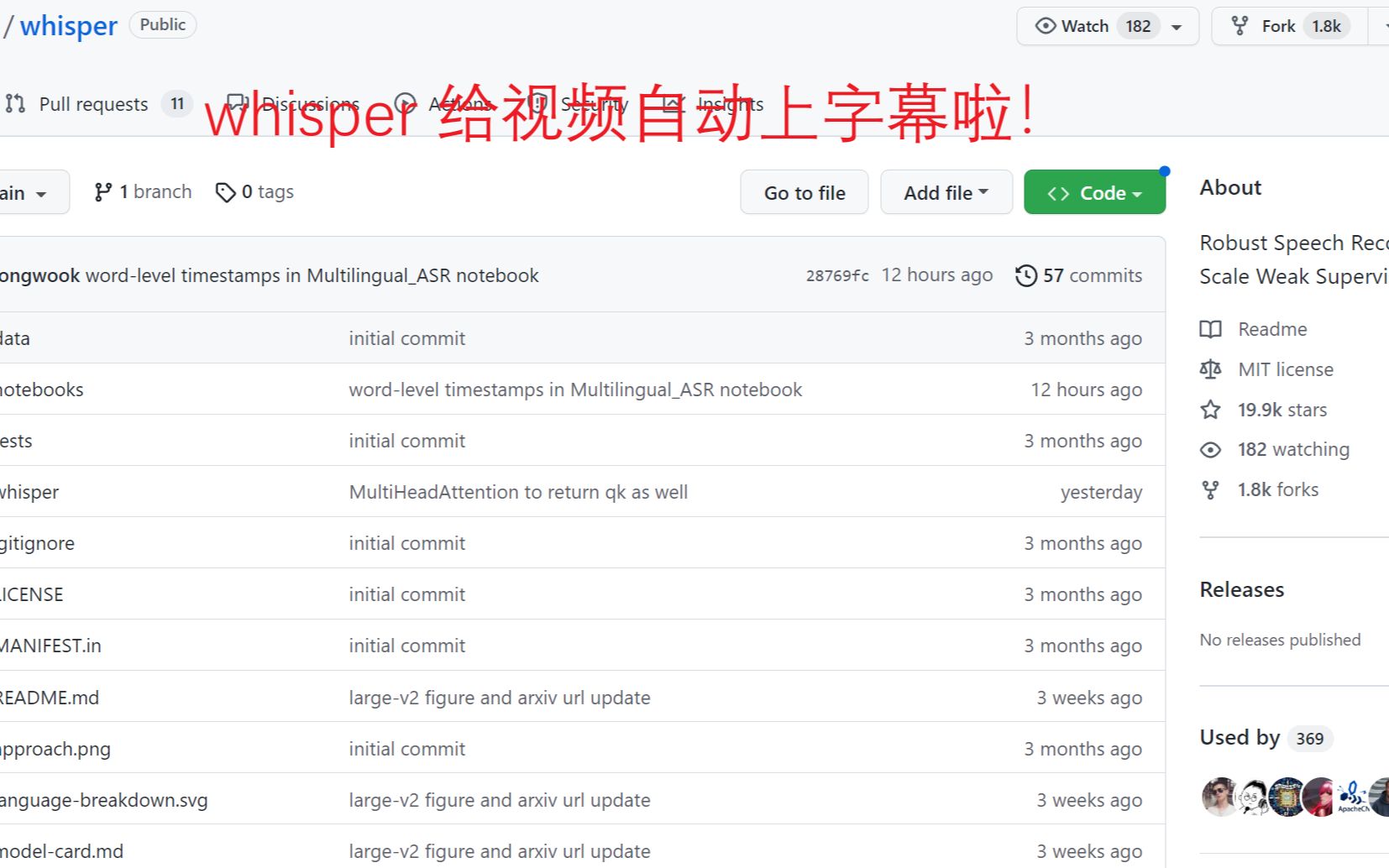The image size is (1389, 868).
Task: Open the Used by 369 link
Action: [x=1266, y=738]
